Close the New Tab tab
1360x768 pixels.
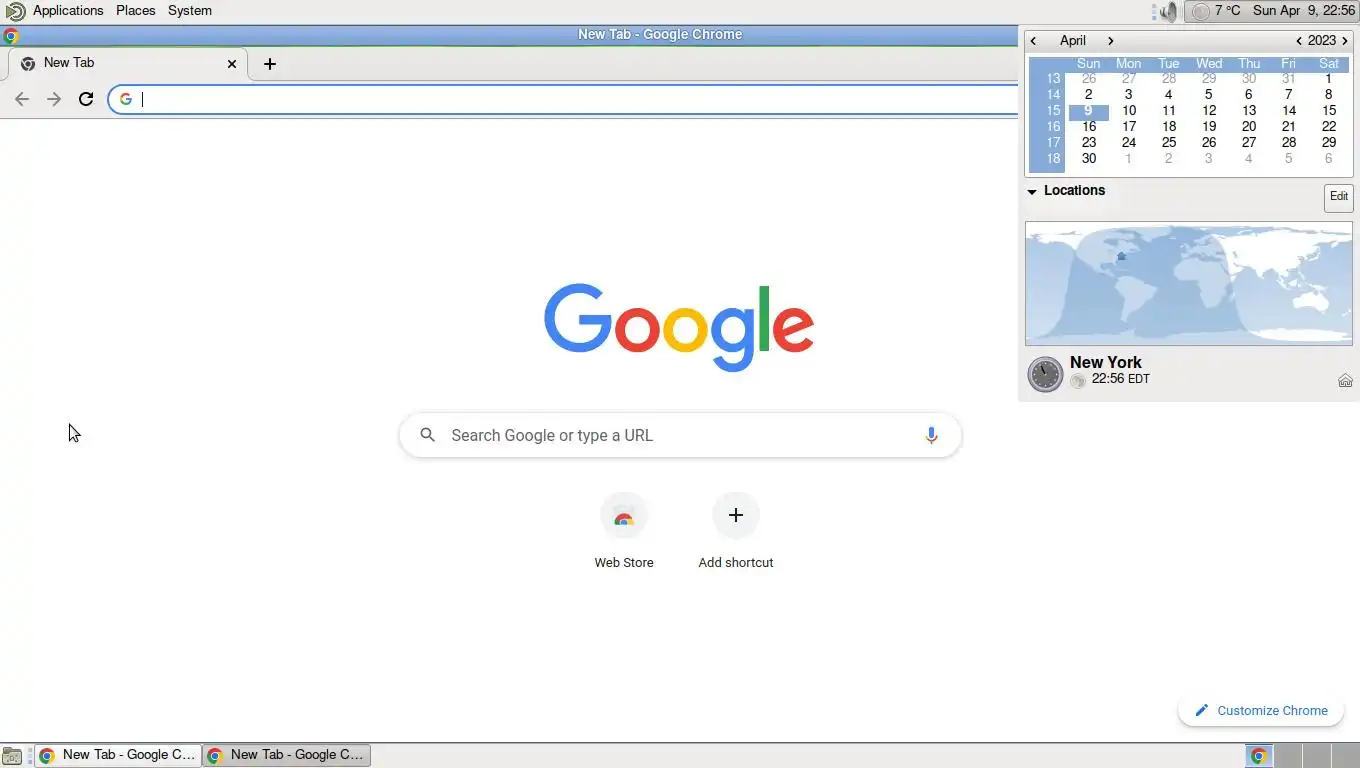point(232,63)
